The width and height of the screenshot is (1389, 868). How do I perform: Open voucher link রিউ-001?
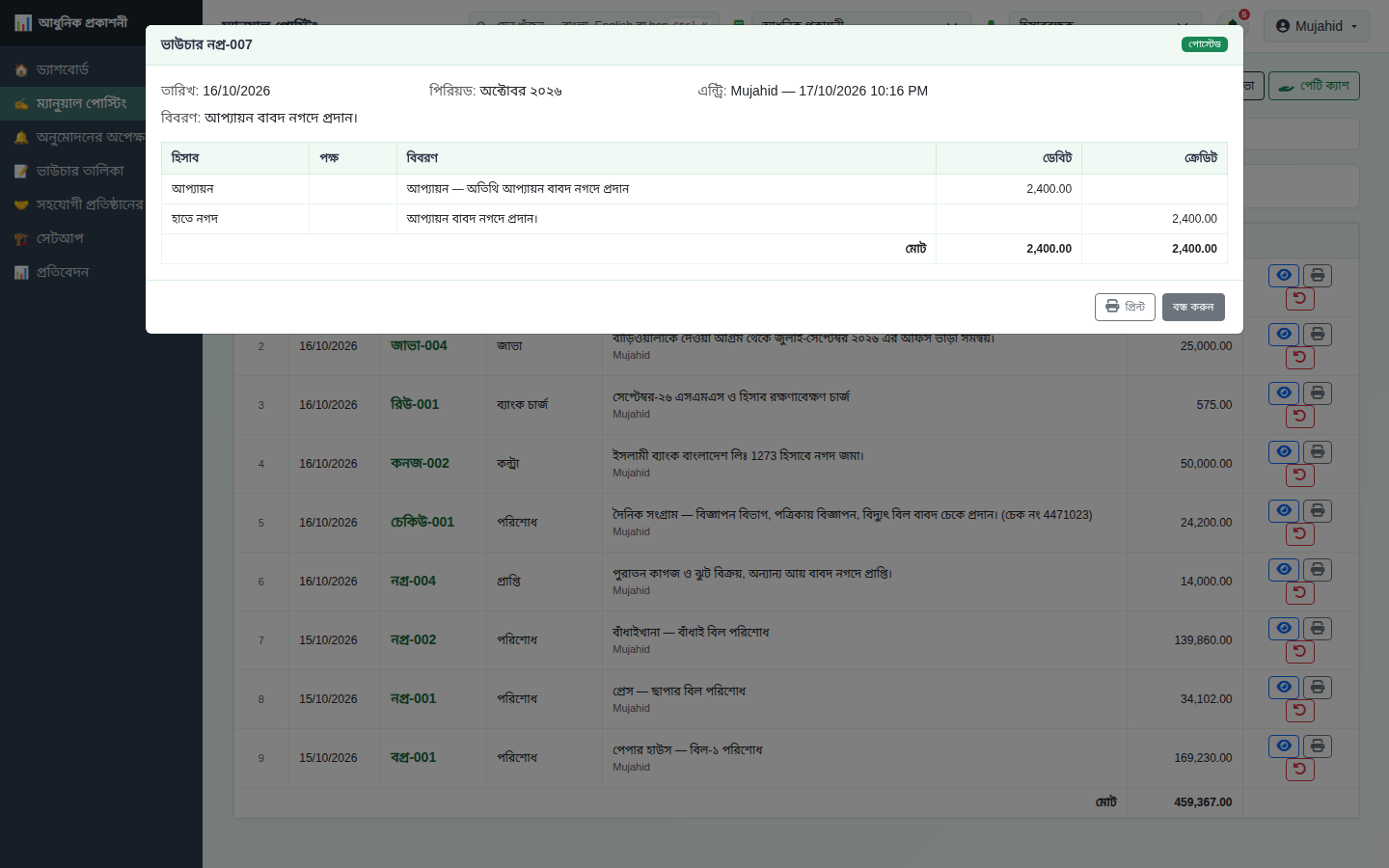tap(415, 404)
